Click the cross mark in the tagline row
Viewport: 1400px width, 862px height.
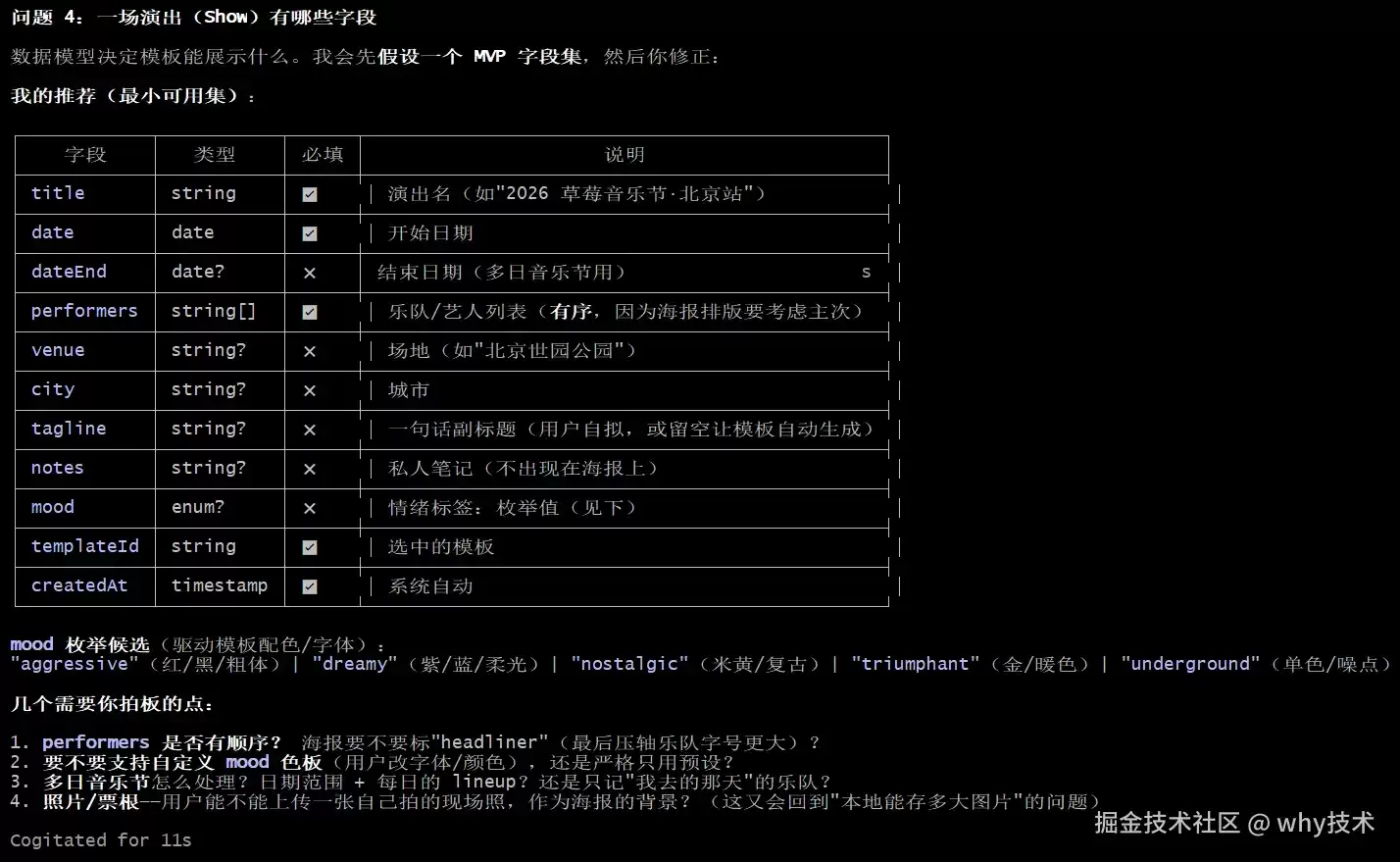(x=310, y=430)
